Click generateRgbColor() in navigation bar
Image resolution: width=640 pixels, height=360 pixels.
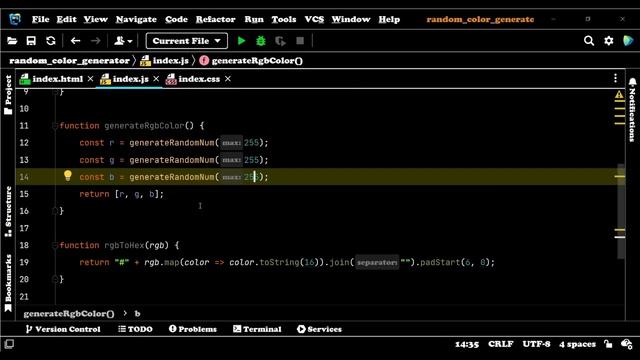(251, 61)
